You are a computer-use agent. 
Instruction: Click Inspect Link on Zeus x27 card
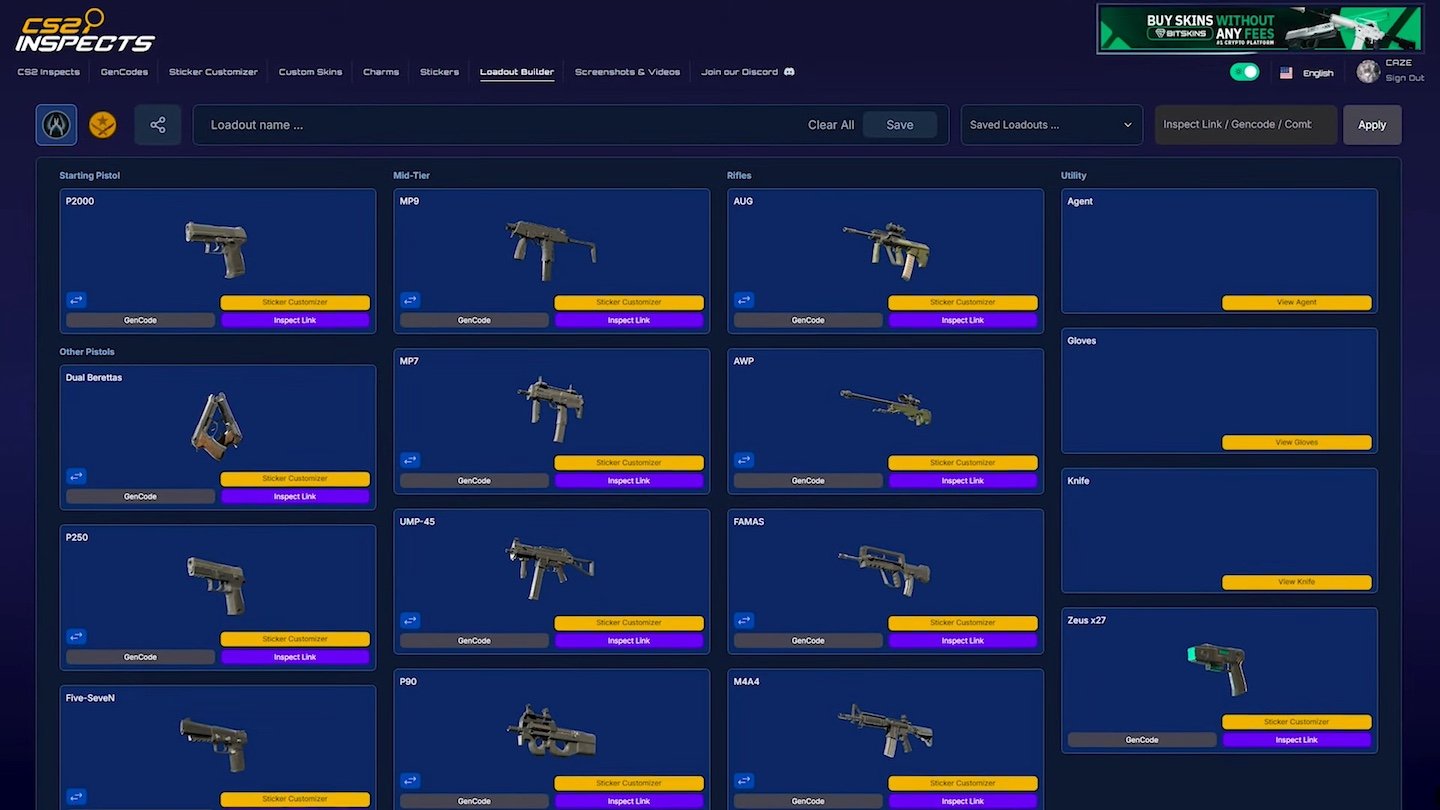coord(1296,740)
